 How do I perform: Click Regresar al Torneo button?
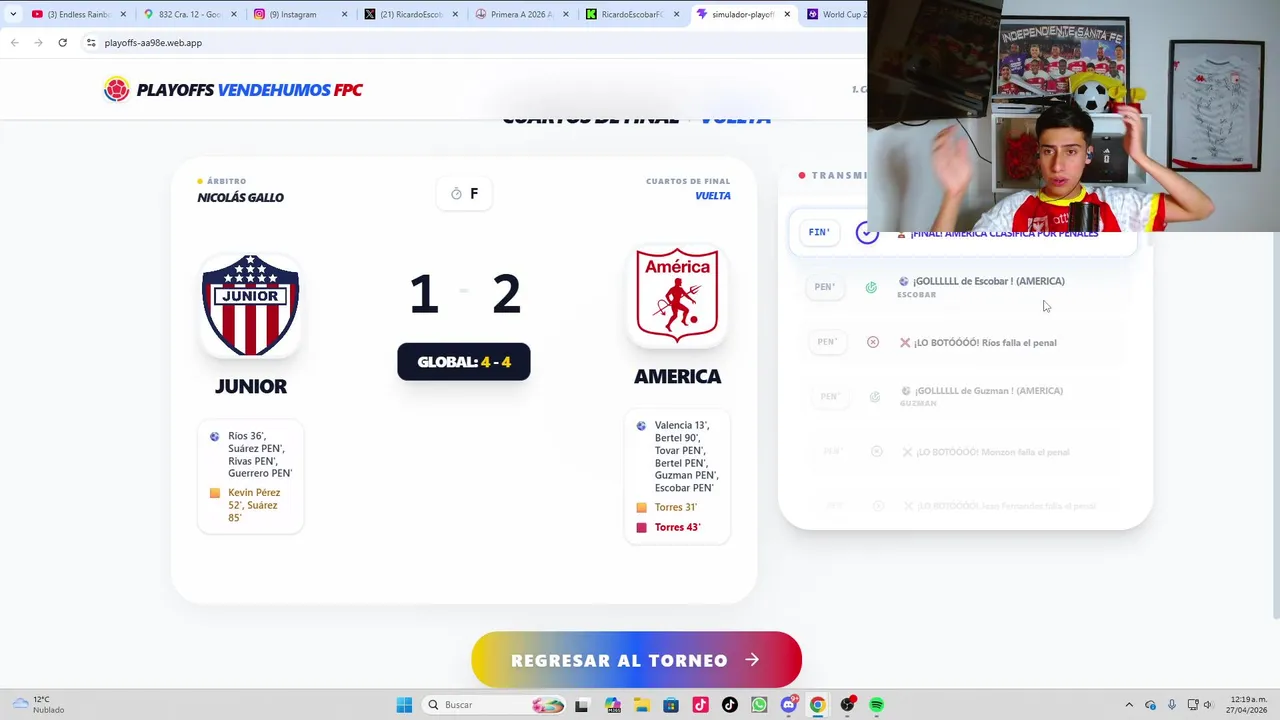pyautogui.click(x=636, y=660)
